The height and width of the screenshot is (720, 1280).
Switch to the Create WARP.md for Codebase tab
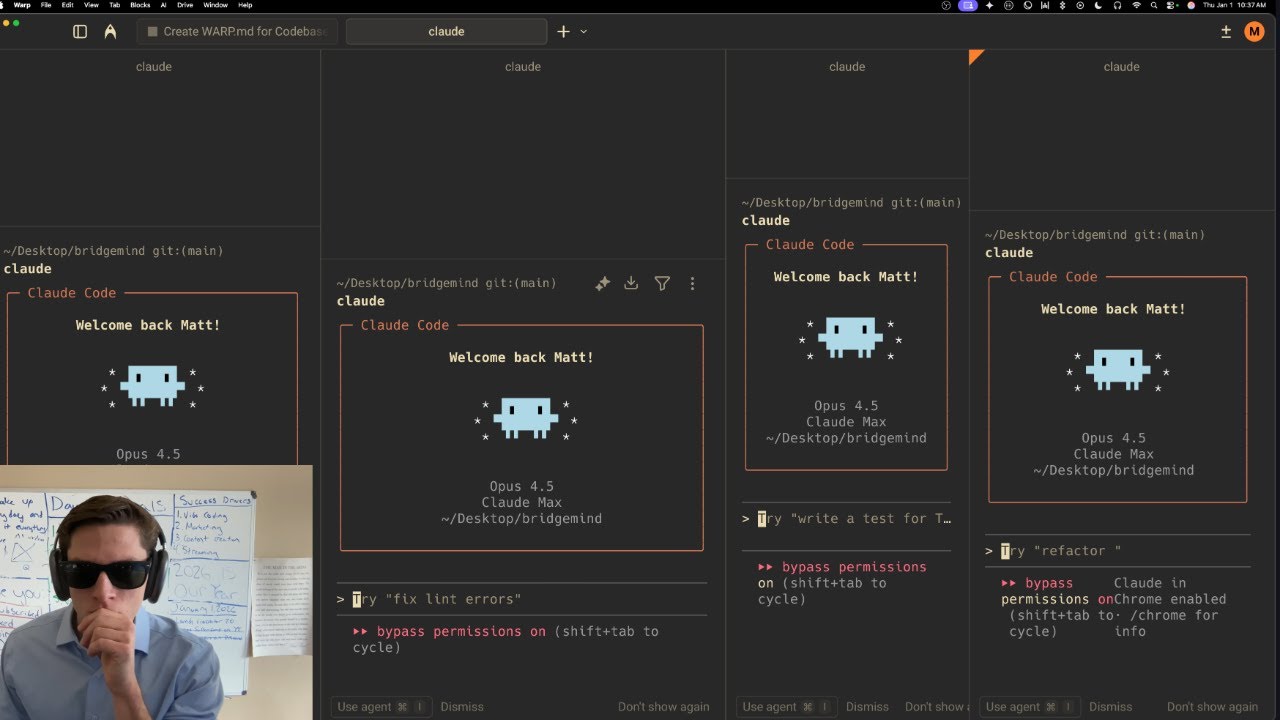point(237,31)
